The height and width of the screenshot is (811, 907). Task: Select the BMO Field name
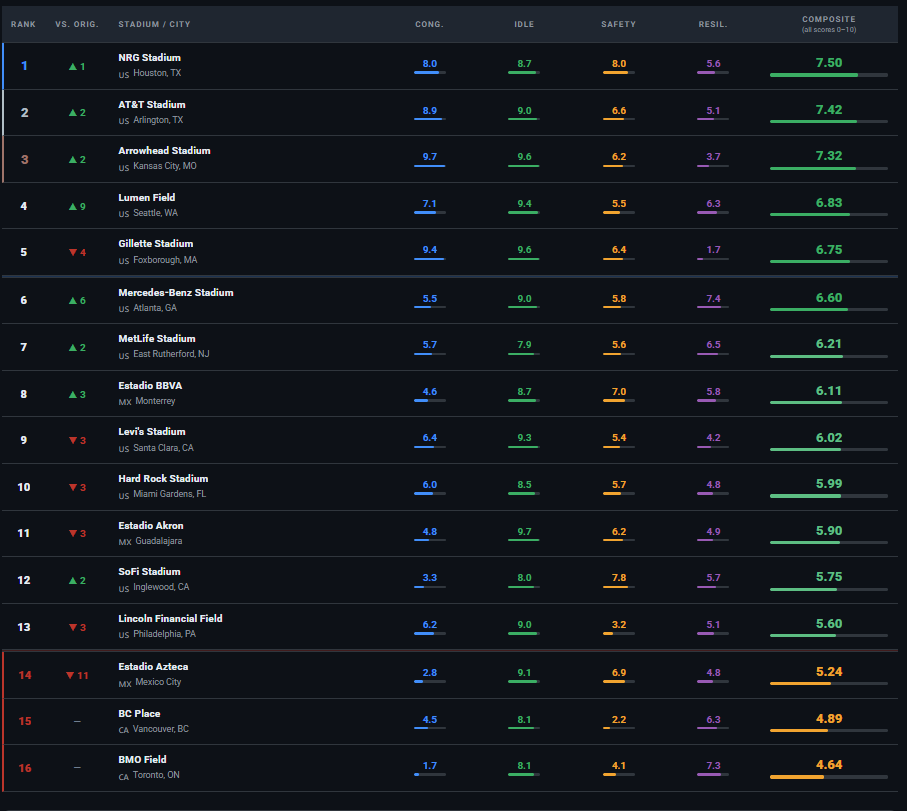[x=142, y=760]
